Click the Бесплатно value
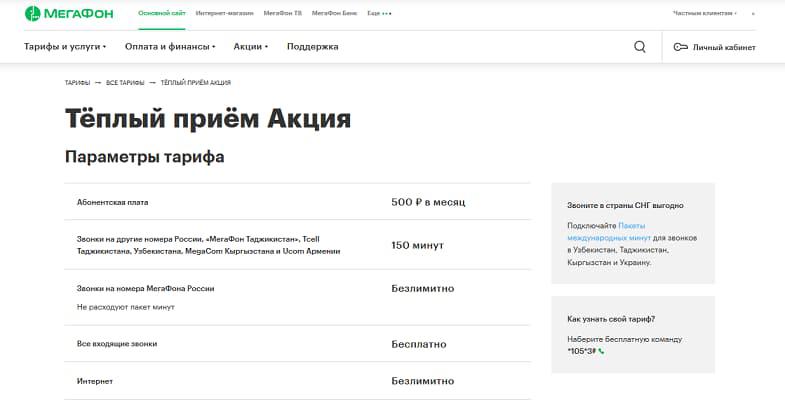 click(x=419, y=344)
